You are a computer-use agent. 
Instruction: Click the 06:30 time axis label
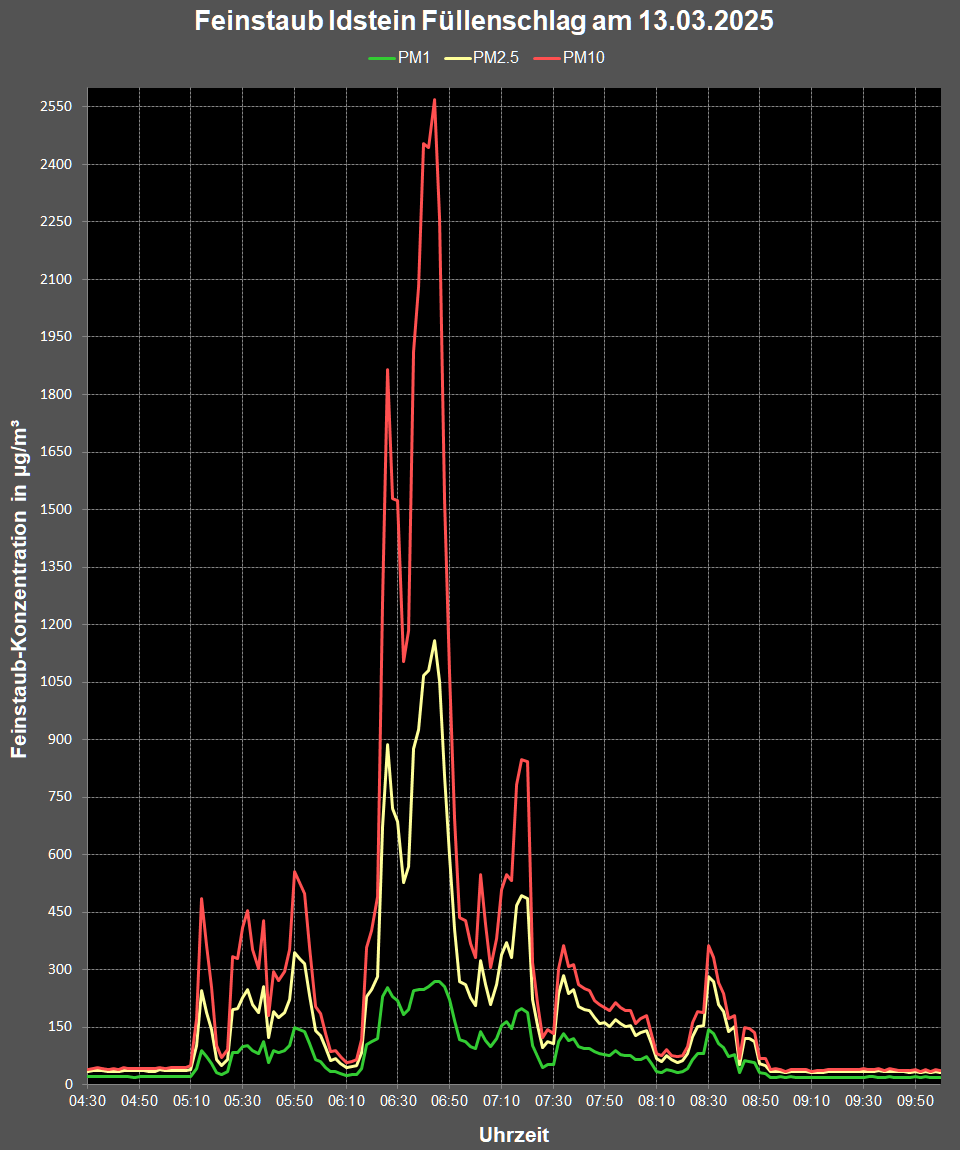(398, 1101)
